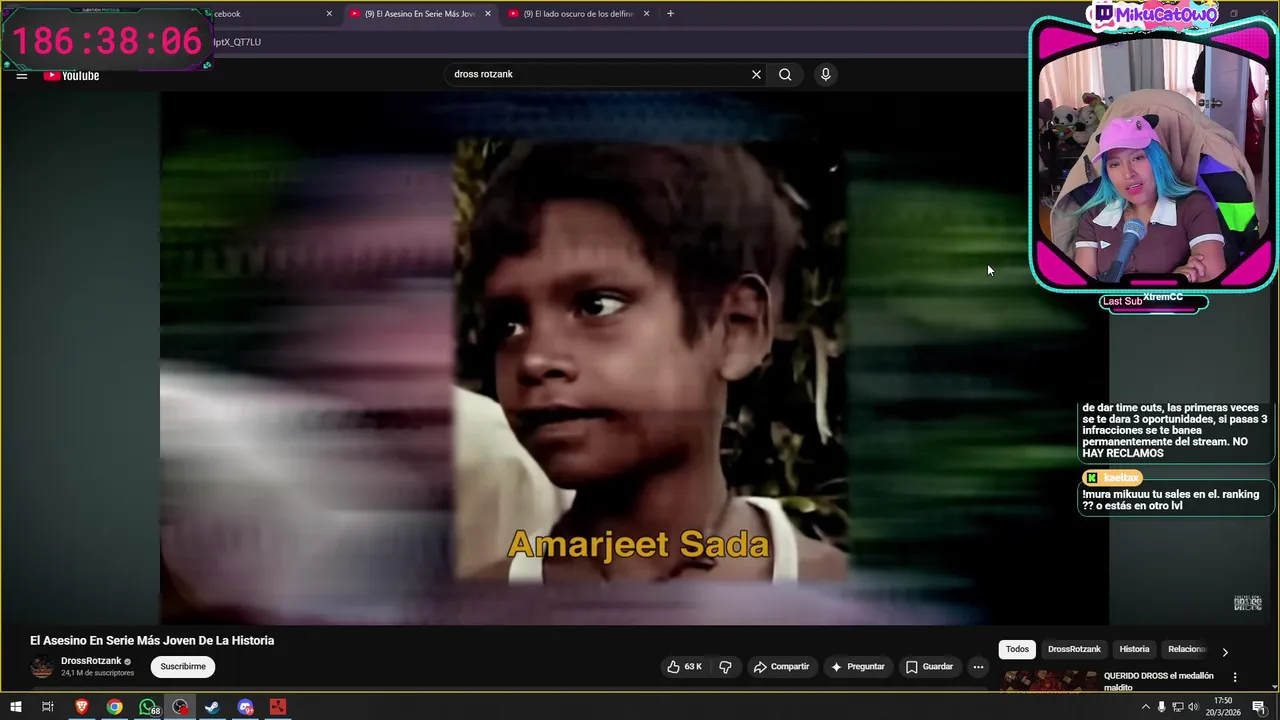
Task: Open Discord from taskbar
Action: (x=245, y=707)
